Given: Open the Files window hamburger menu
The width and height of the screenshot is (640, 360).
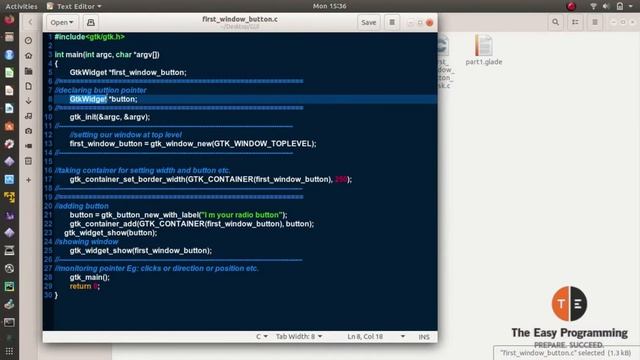Looking at the screenshot, I should pos(595,22).
